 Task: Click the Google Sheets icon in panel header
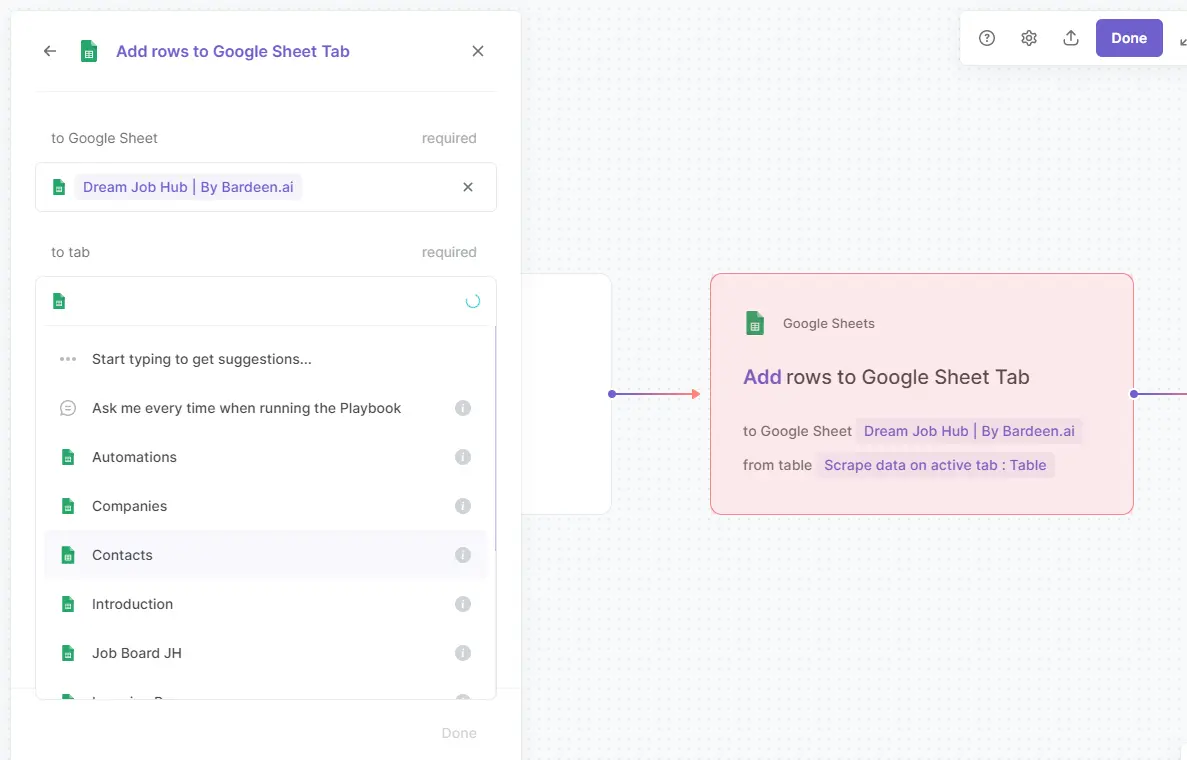pyautogui.click(x=89, y=51)
